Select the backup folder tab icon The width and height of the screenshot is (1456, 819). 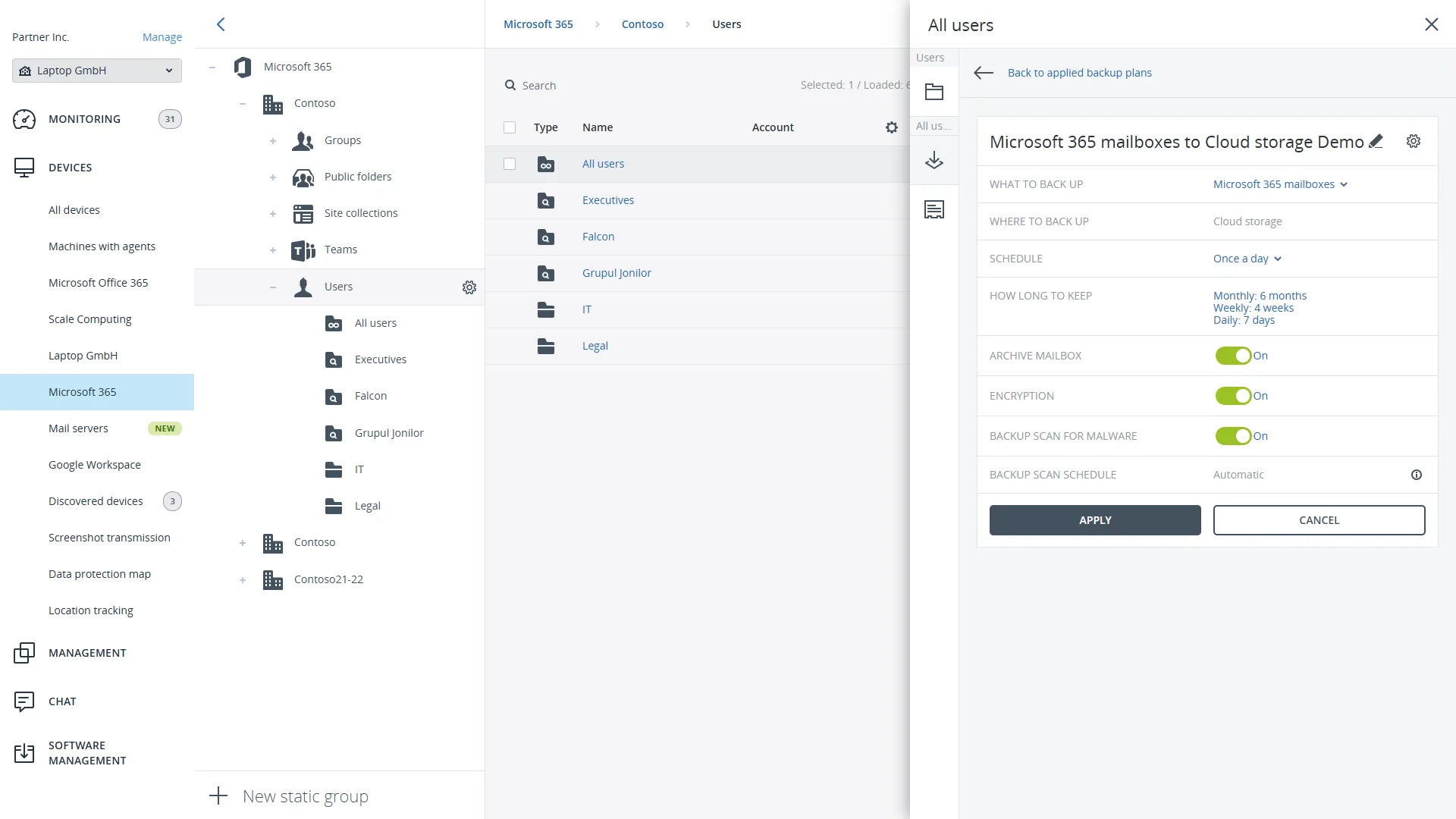(x=934, y=92)
